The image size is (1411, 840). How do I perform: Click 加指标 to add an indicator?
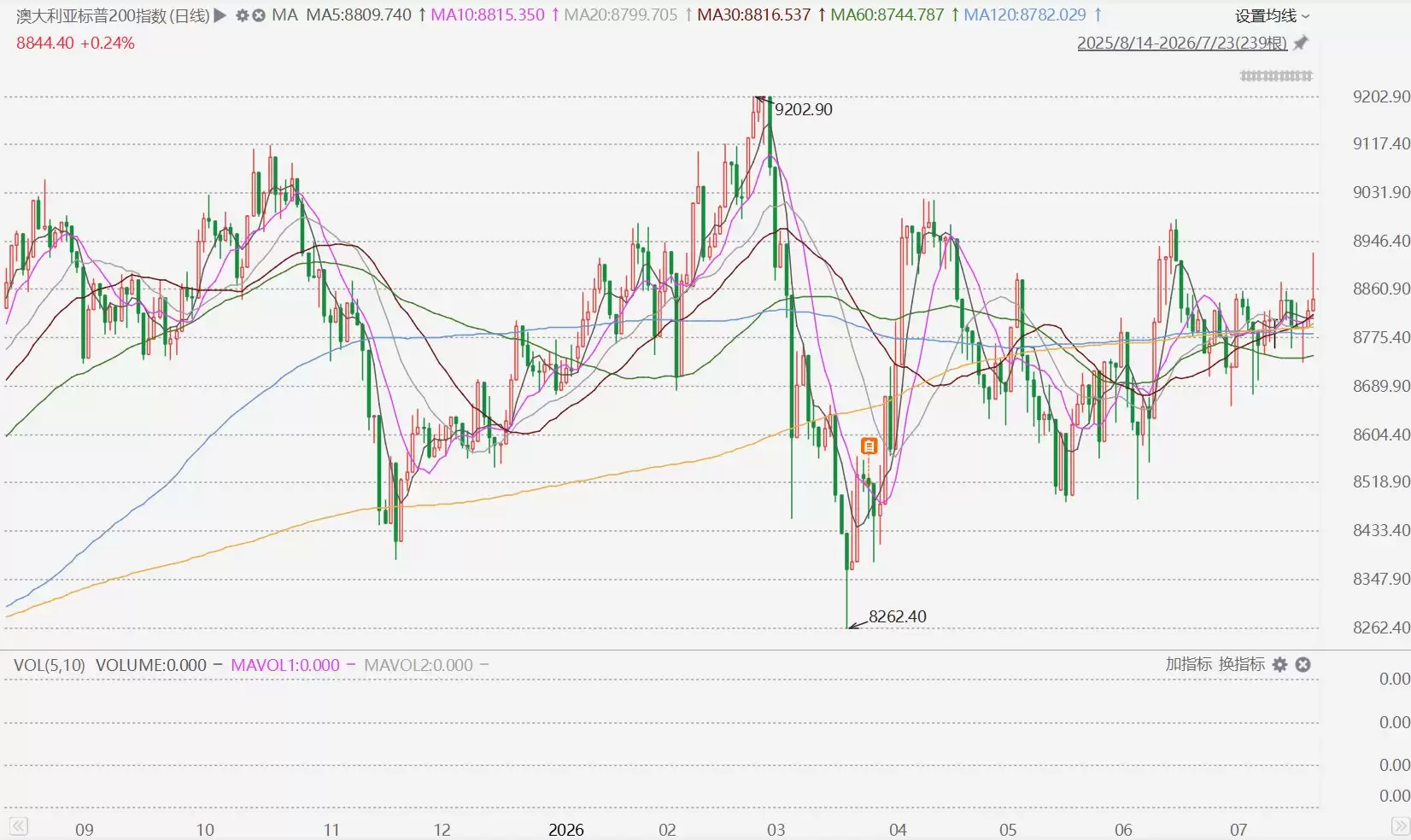point(1188,664)
